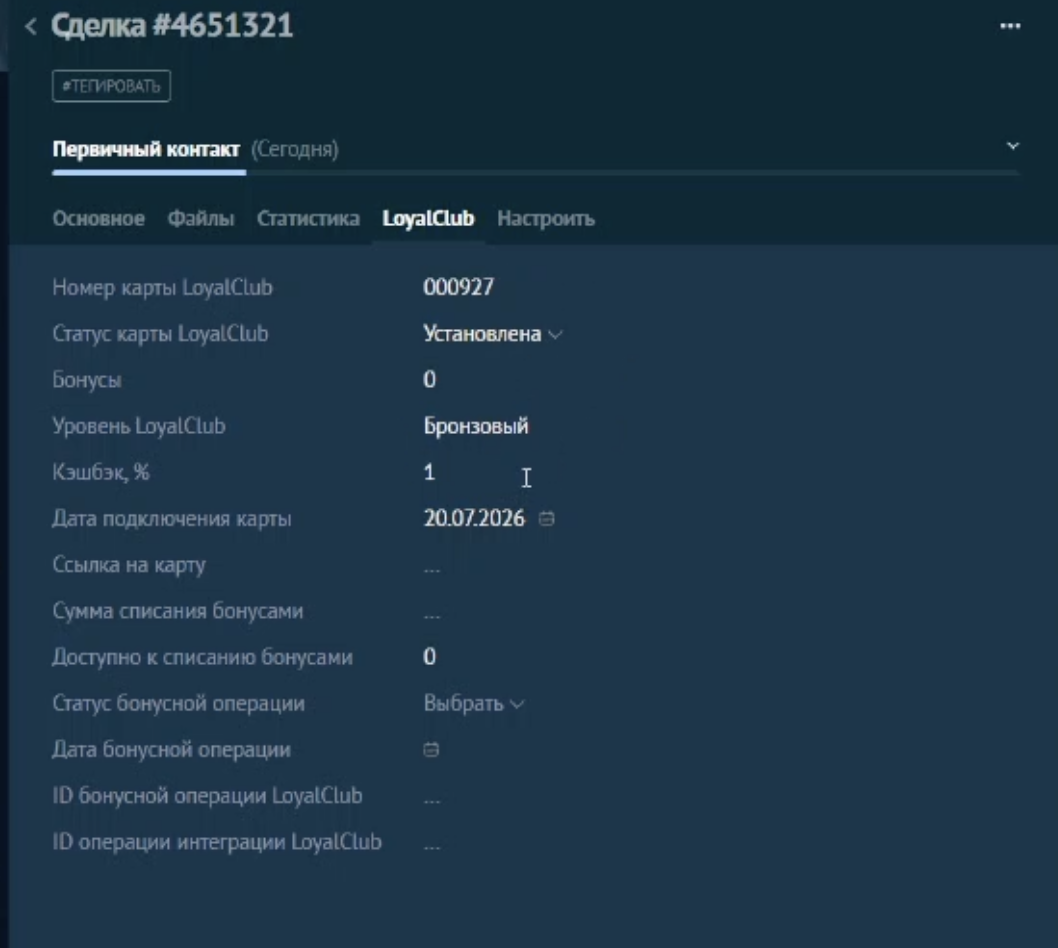1058x948 pixels.
Task: Open the three-dot more options menu
Action: point(1009,26)
